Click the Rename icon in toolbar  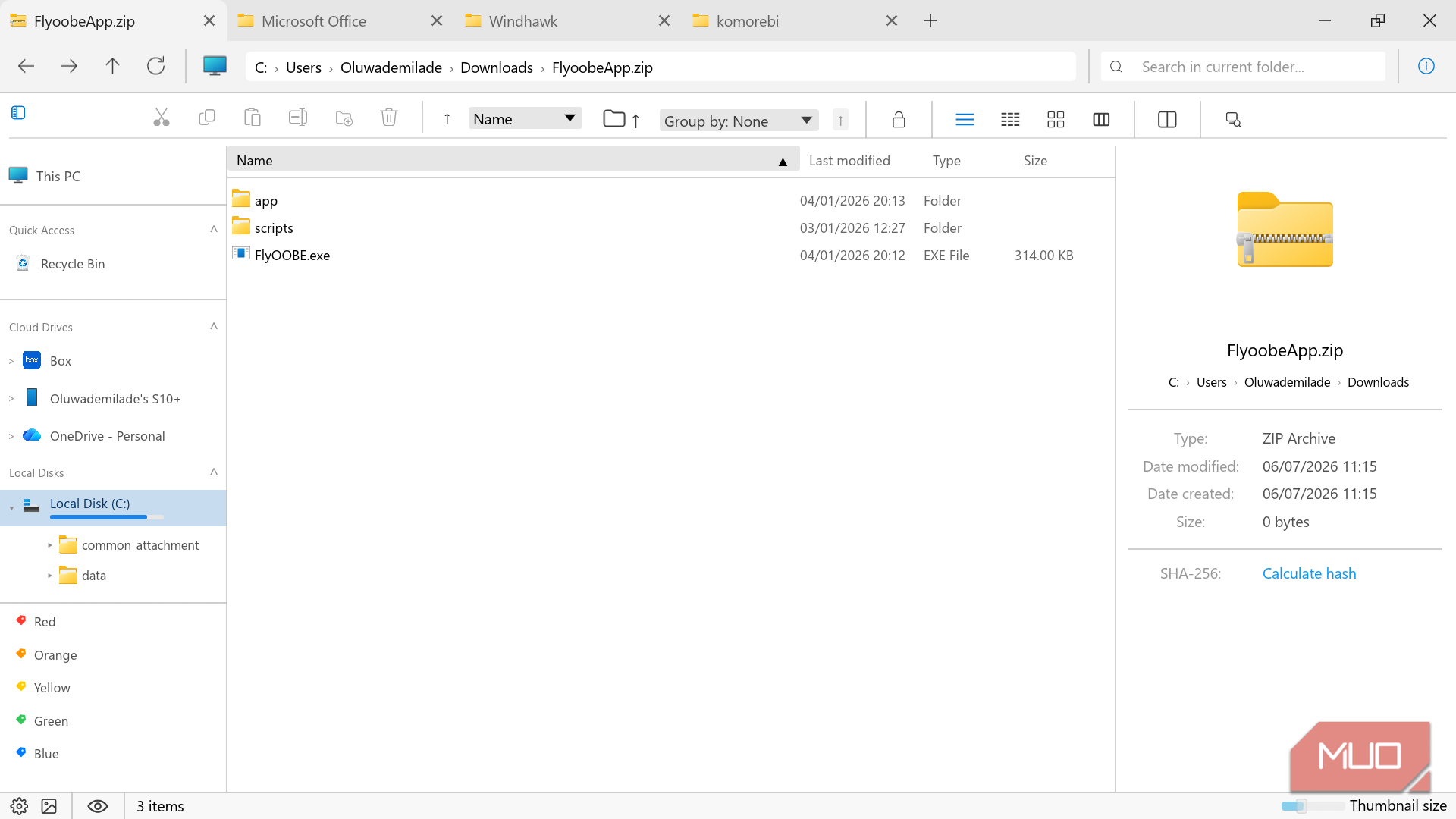point(298,118)
